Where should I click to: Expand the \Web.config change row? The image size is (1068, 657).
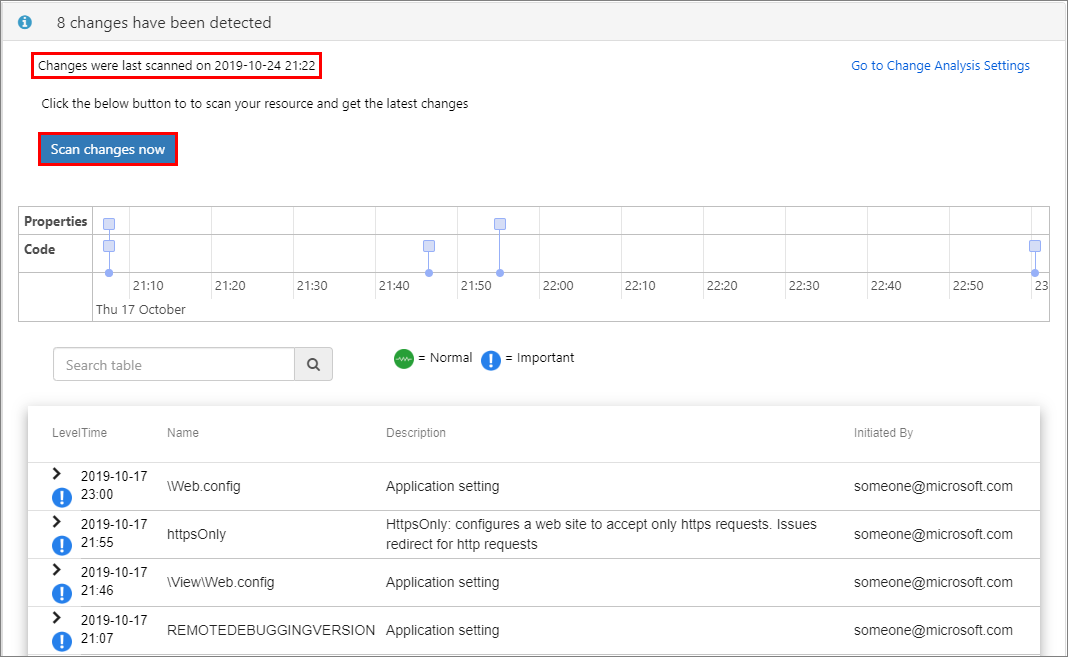[57, 474]
